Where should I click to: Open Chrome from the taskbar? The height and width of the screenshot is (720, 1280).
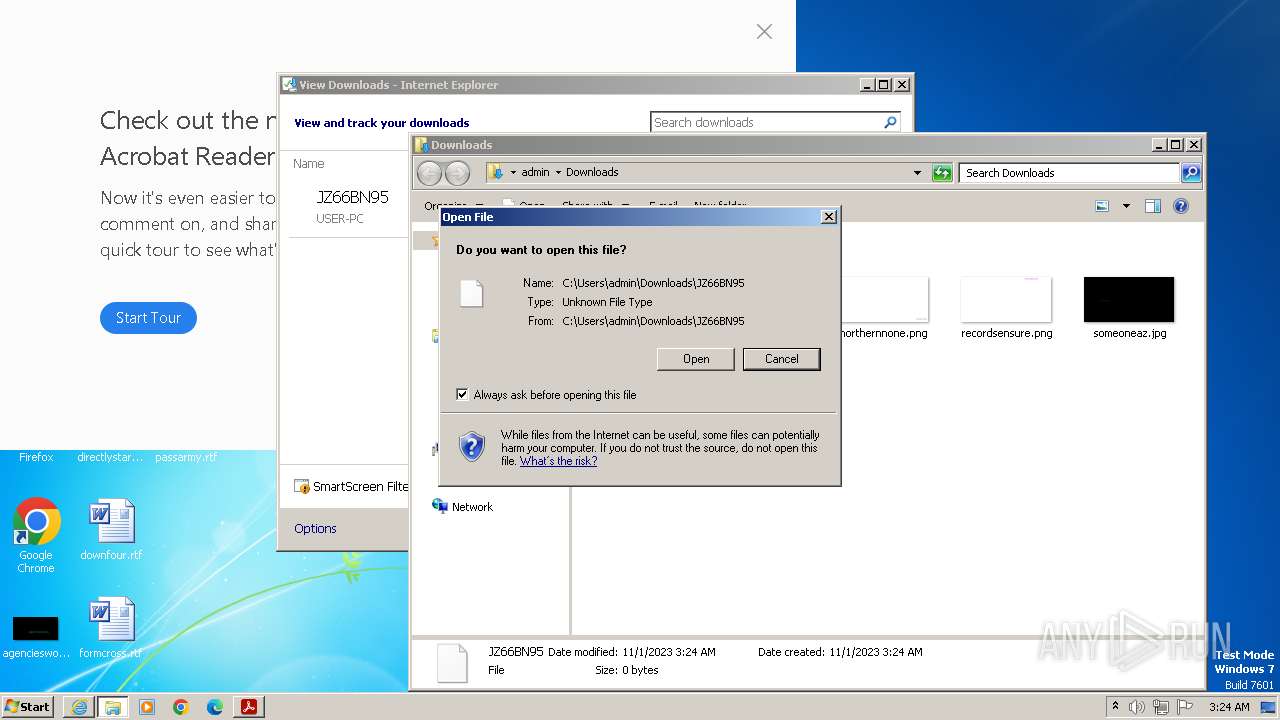pos(181,707)
